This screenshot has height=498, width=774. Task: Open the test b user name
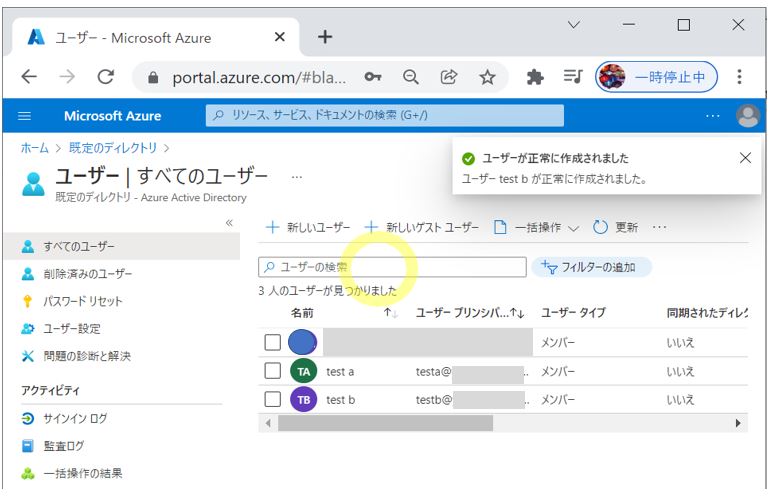(341, 400)
